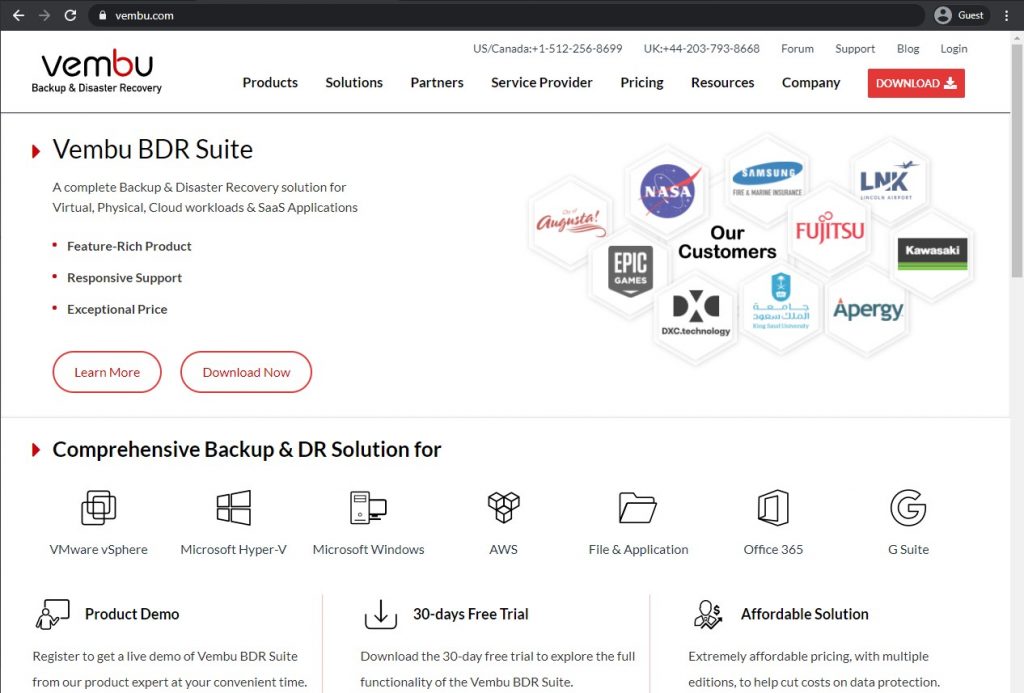Click the Microsoft Windows label
1024x693 pixels.
[368, 549]
